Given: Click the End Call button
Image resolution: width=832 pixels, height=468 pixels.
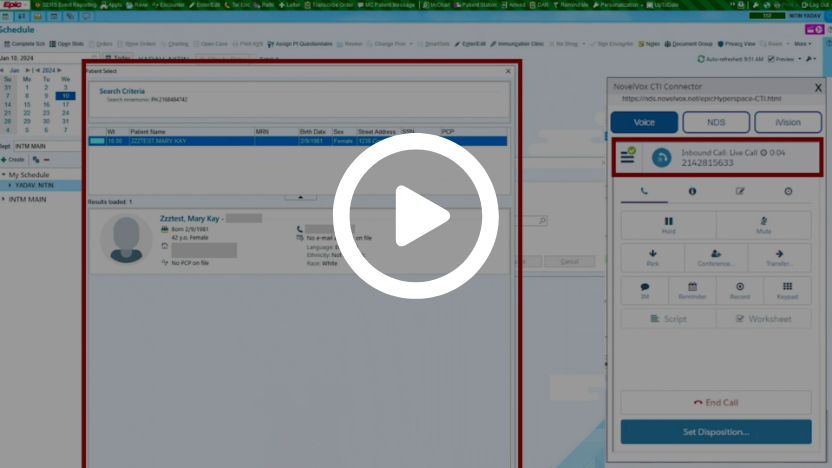Looking at the screenshot, I should click(715, 402).
